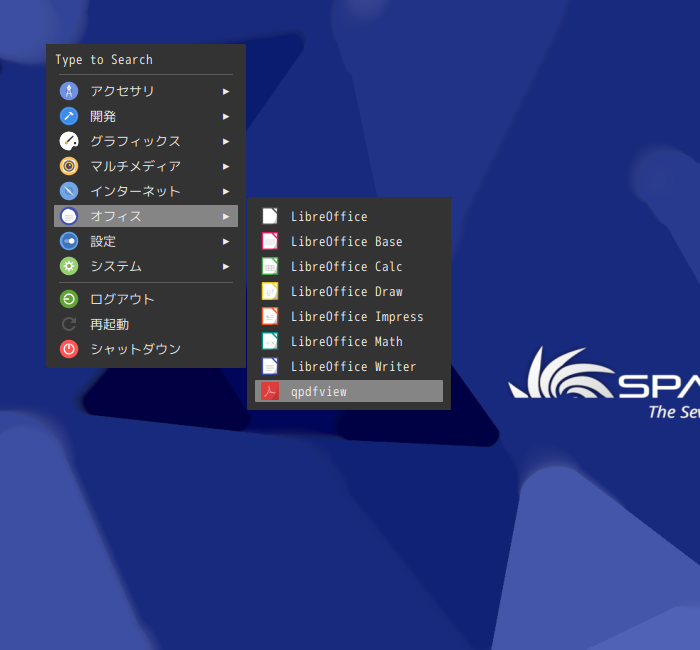
Task: Click the 開発 hammer icon
Action: tap(69, 116)
